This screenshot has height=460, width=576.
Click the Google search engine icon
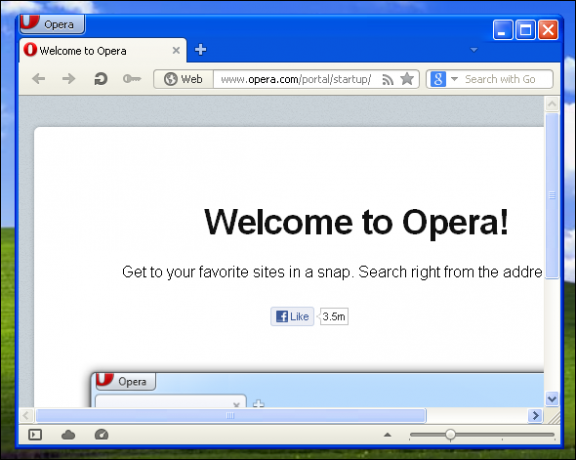438,79
